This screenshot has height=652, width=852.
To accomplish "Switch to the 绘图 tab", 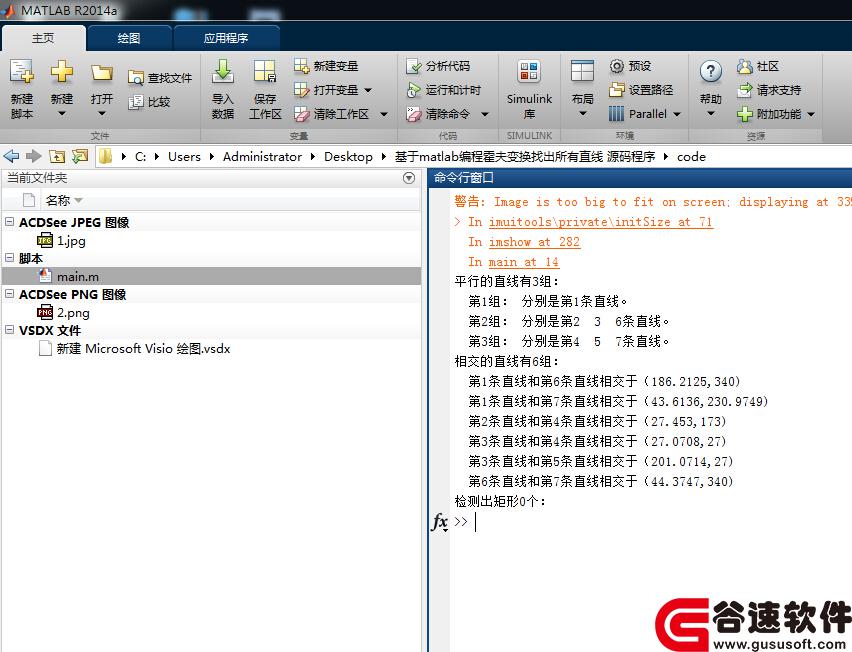I will pyautogui.click(x=129, y=38).
